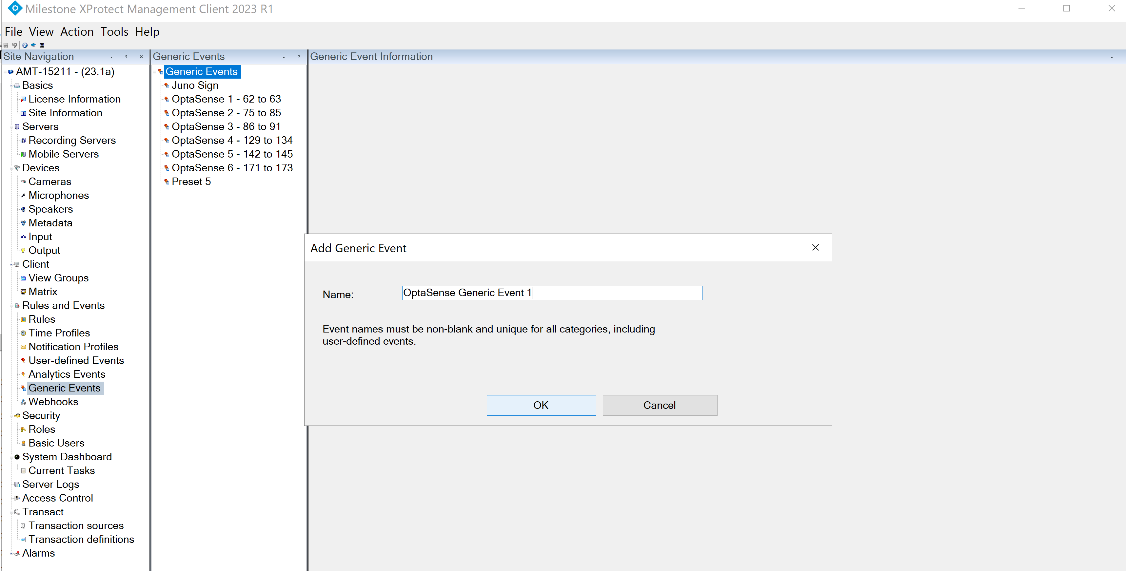Click the Alarms icon in Site Navigation
Viewport: 1126px width, 571px height.
pos(15,553)
